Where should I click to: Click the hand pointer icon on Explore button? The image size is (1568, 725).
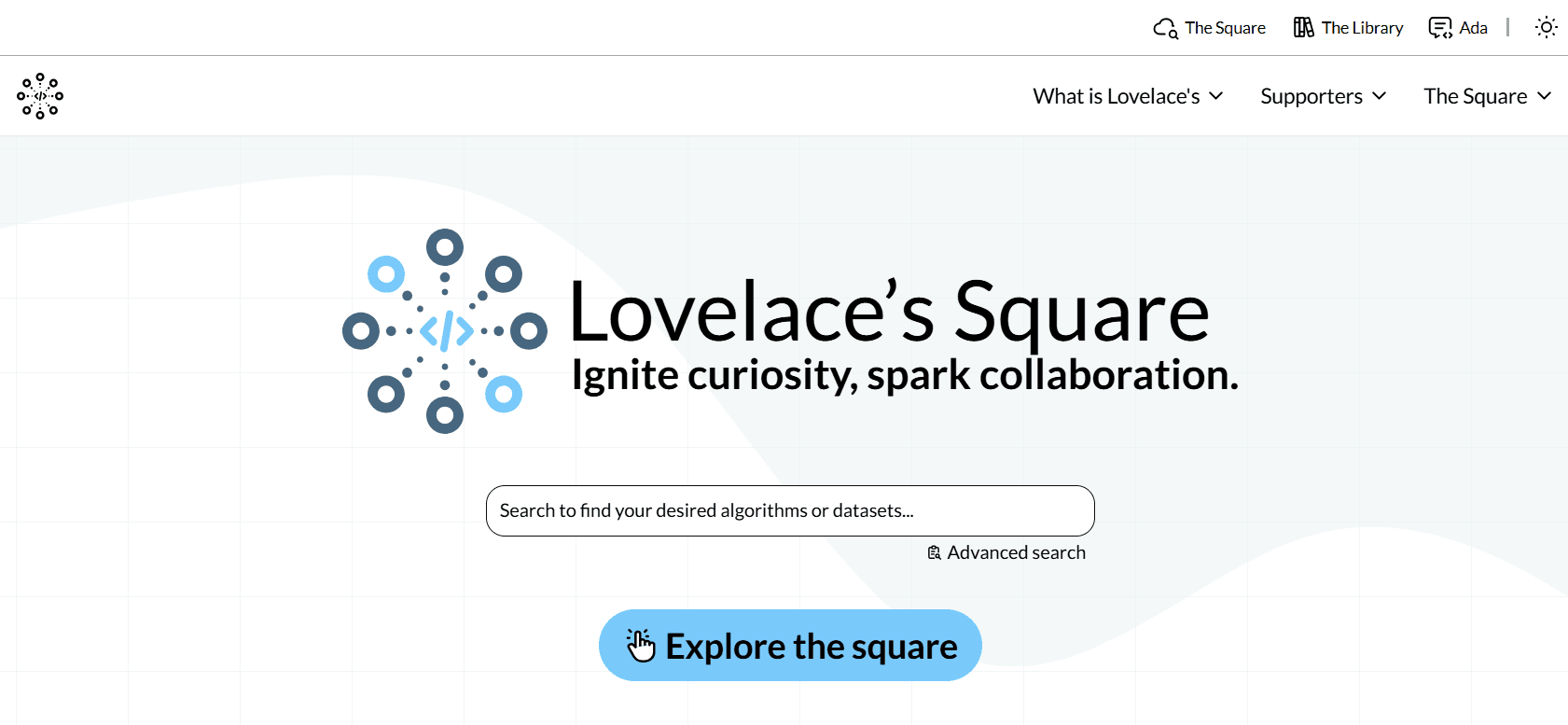click(642, 644)
